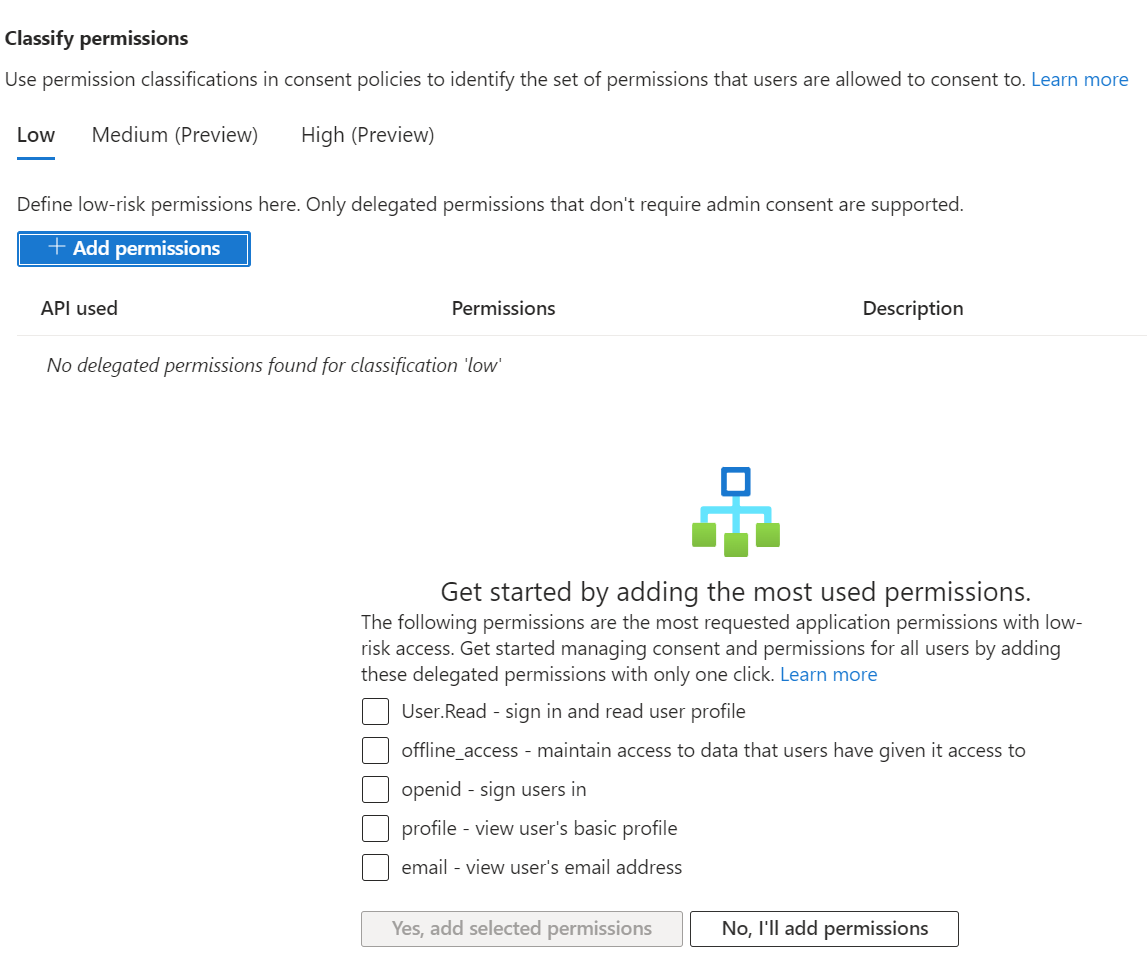Click the API used column header
Screen dimensions: 1147x953
pos(79,308)
